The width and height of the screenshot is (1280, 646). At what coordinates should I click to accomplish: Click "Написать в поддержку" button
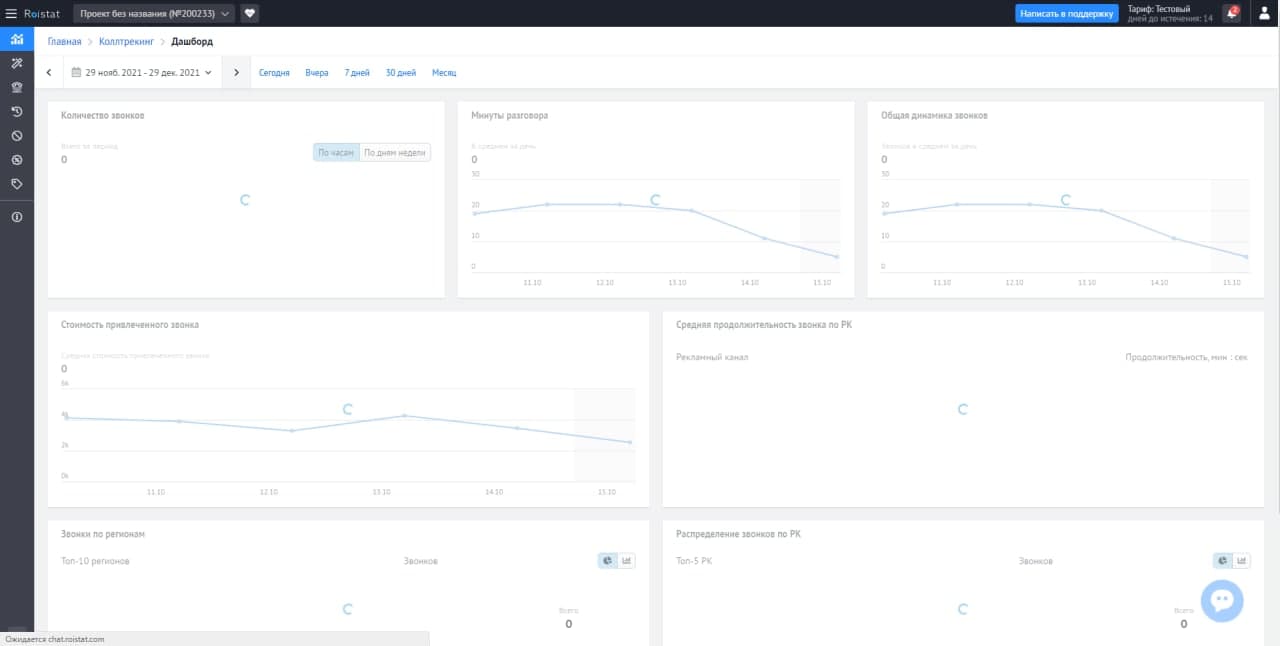1066,14
